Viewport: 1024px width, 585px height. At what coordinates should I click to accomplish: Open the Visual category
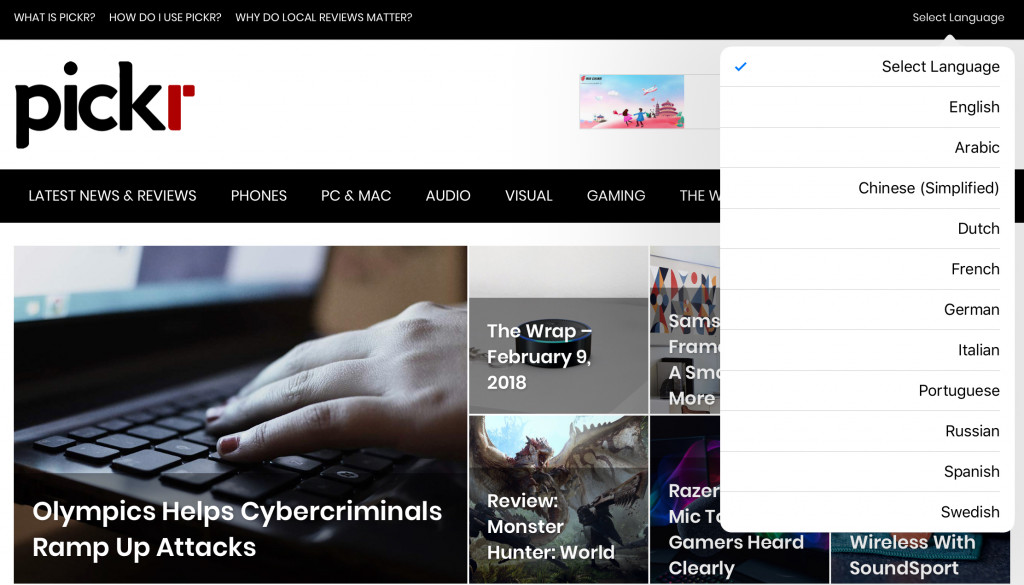528,196
